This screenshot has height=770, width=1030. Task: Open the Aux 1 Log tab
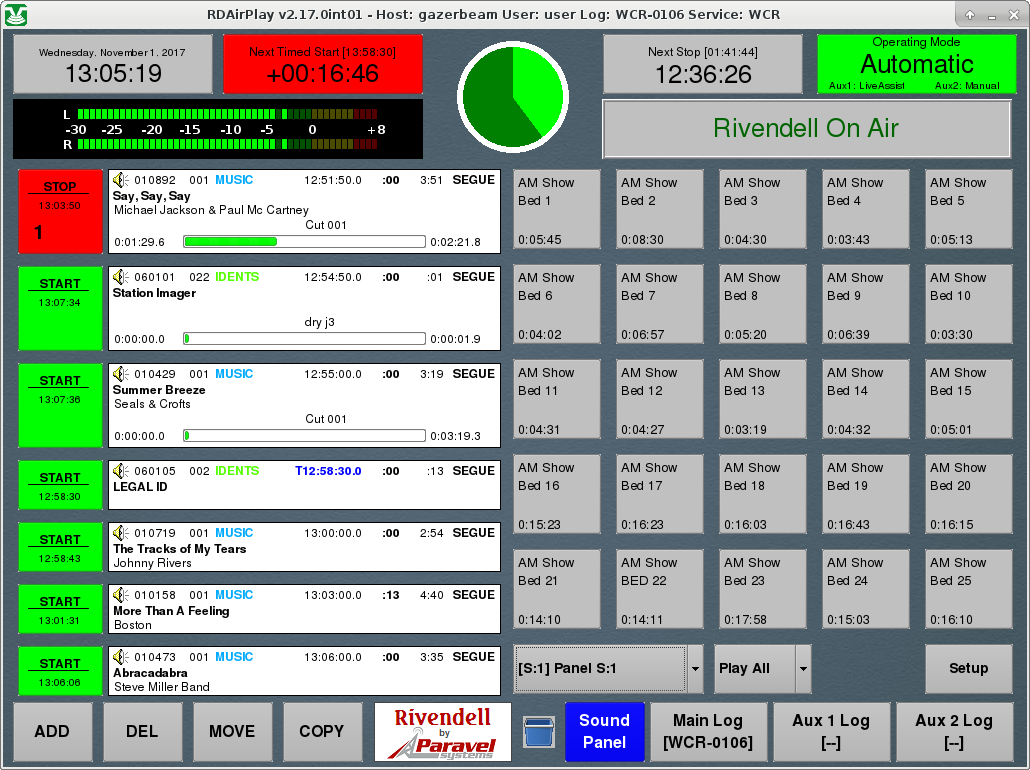(830, 732)
